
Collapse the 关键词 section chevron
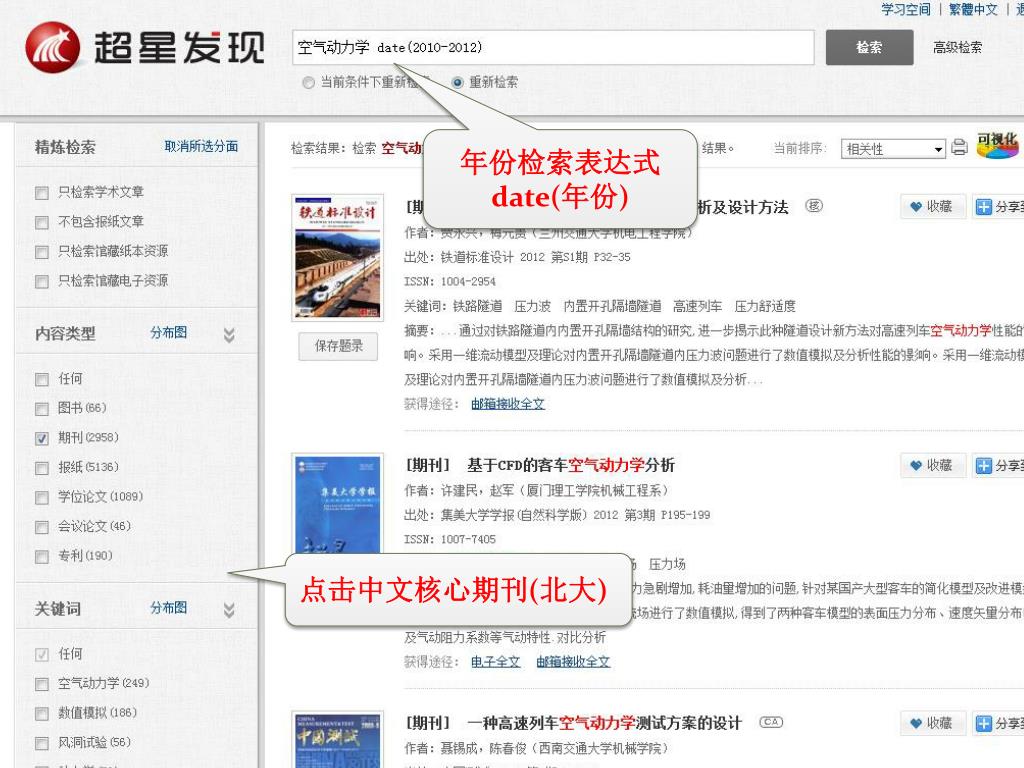[x=229, y=610]
